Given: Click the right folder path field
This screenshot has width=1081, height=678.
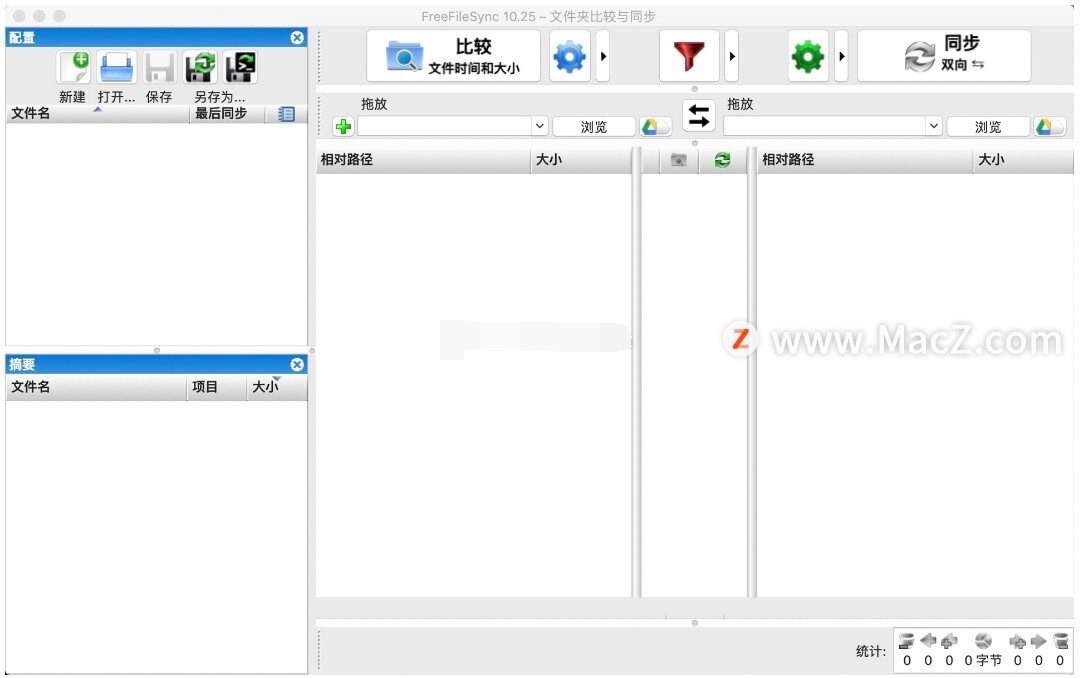Looking at the screenshot, I should pos(825,126).
